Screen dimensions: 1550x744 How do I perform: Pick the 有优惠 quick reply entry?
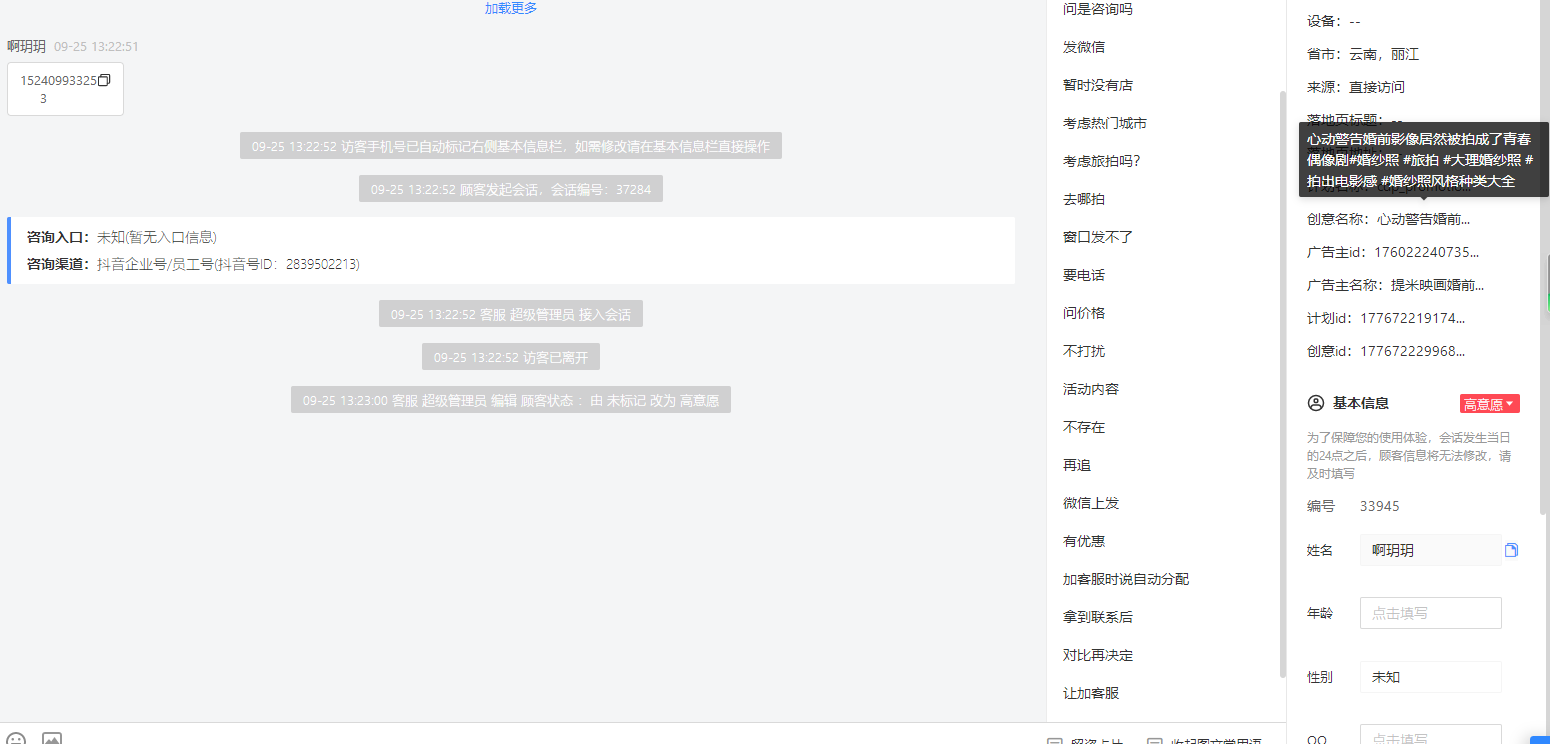[x=1084, y=541]
